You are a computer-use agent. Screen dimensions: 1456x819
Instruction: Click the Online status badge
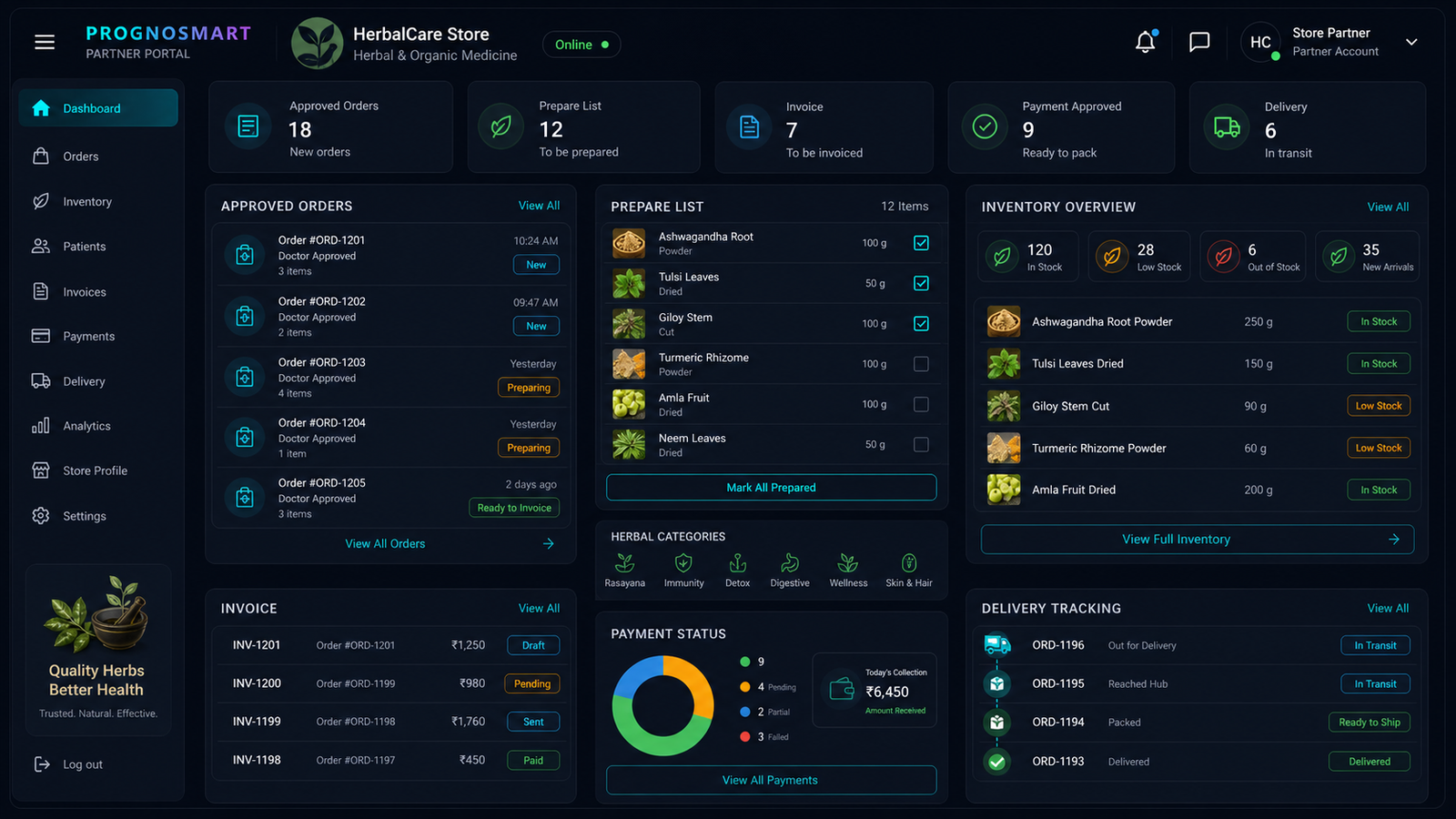click(x=581, y=45)
